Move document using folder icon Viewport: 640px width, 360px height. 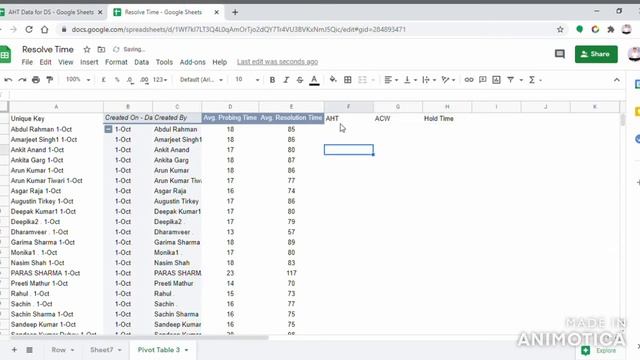pyautogui.click(x=101, y=49)
